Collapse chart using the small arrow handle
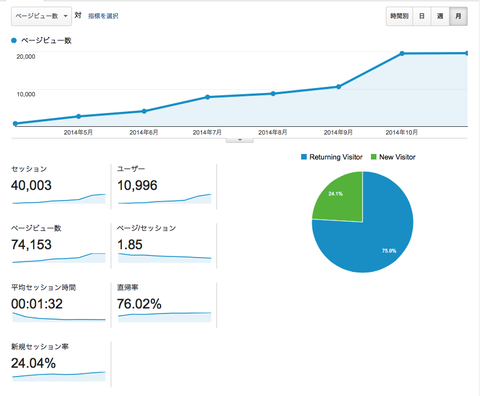480x396 pixels. tap(240, 140)
